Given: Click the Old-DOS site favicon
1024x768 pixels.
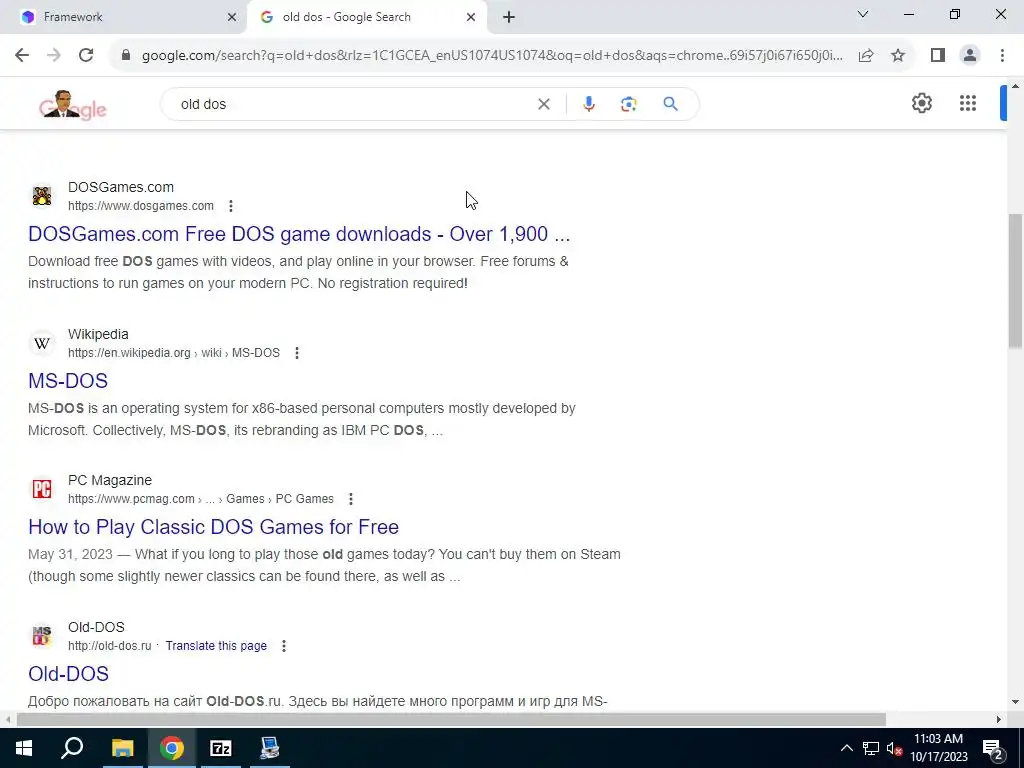Looking at the screenshot, I should point(42,636).
